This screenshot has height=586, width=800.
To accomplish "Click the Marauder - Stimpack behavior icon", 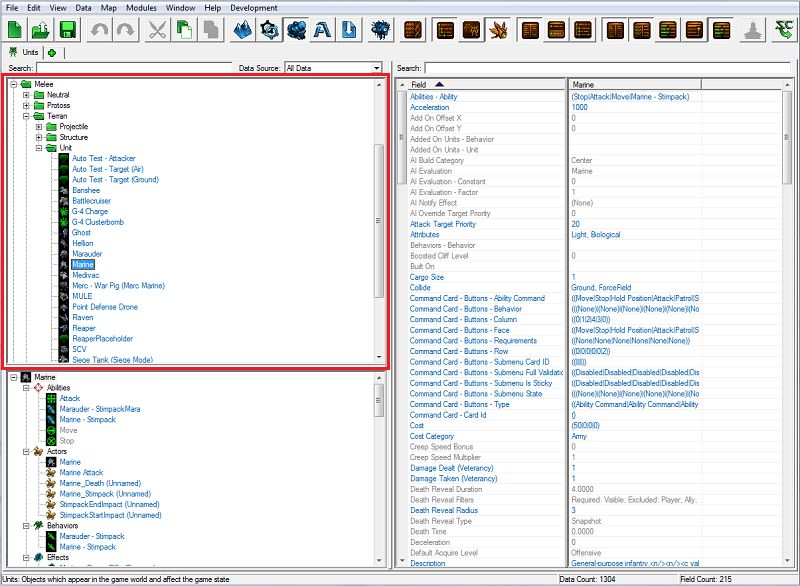I will click(51, 537).
